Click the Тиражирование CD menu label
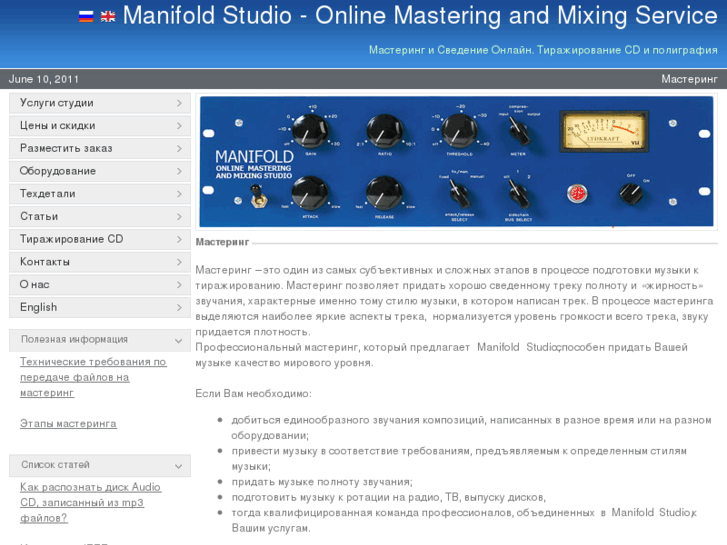 pyautogui.click(x=71, y=239)
